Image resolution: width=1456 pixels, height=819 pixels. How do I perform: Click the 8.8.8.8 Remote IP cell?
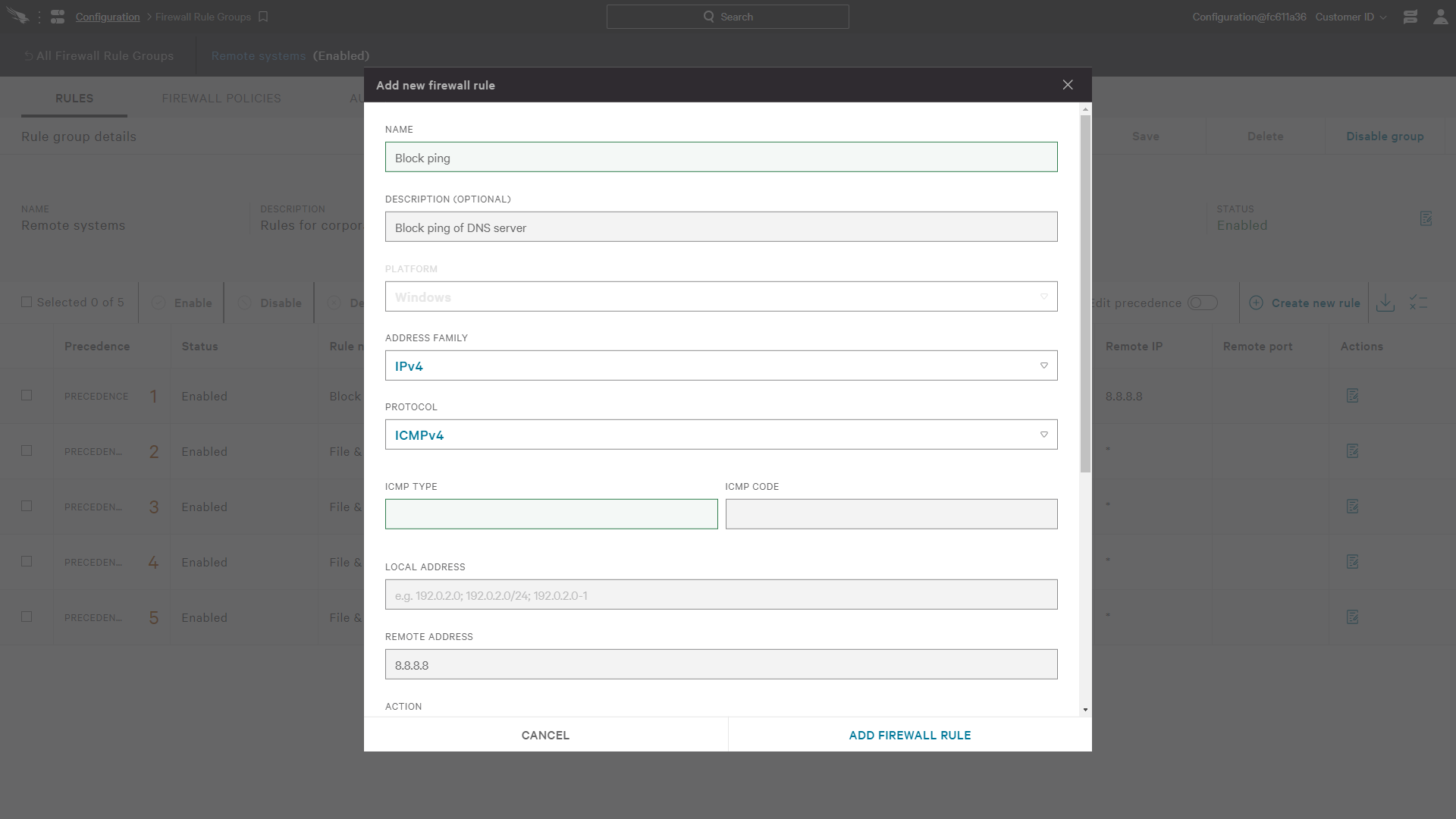point(1124,396)
